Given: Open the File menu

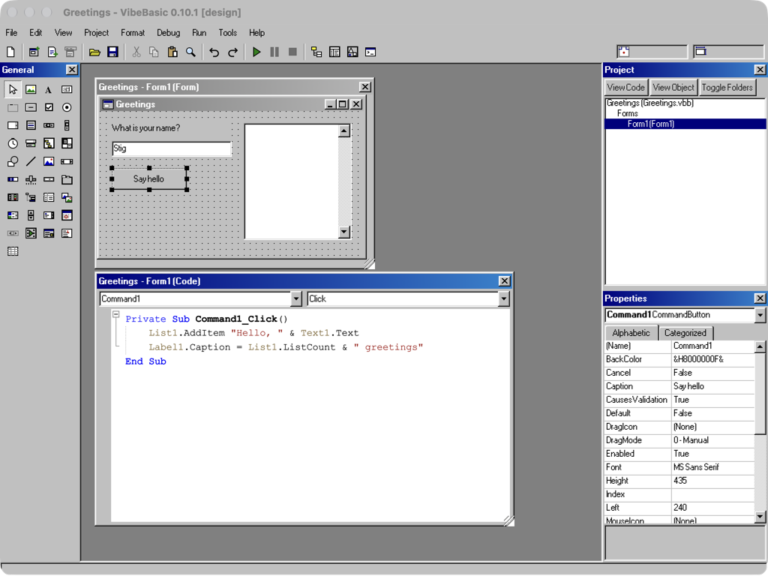Looking at the screenshot, I should (x=11, y=33).
